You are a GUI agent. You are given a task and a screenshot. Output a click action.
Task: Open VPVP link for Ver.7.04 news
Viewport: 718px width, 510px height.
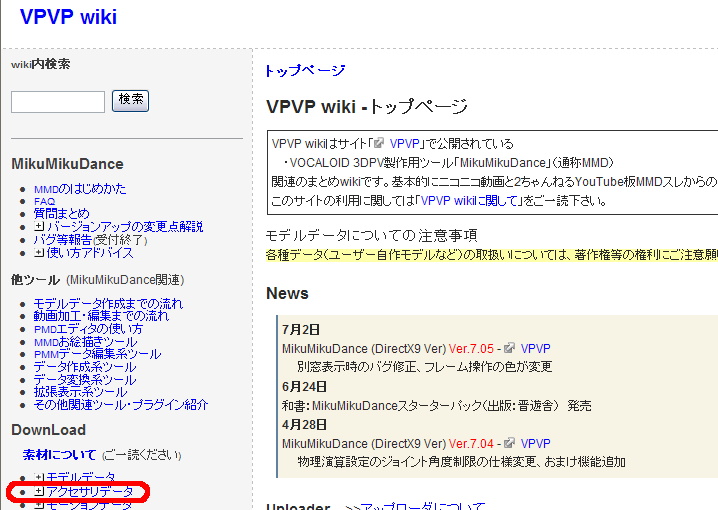535,444
